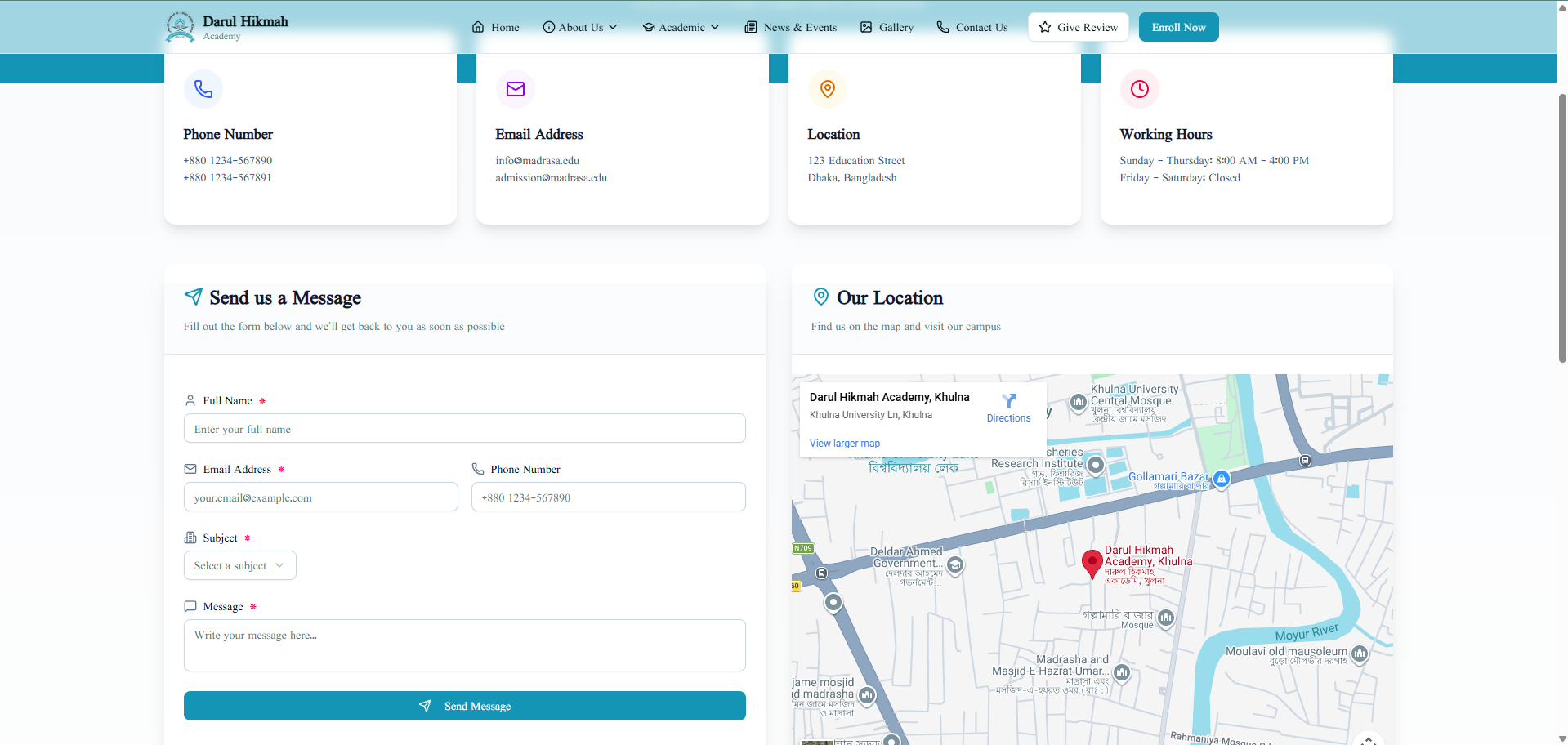
Task: Click the Deldar Ahmed Government map marker
Action: pyautogui.click(x=954, y=564)
